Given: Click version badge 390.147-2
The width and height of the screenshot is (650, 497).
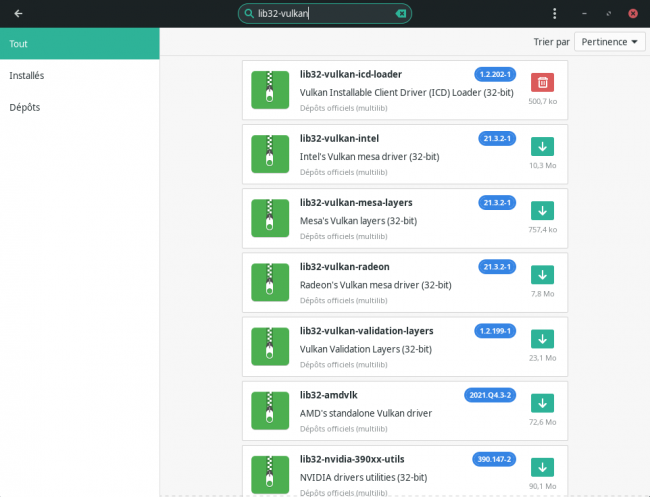Looking at the screenshot, I should 494,459.
